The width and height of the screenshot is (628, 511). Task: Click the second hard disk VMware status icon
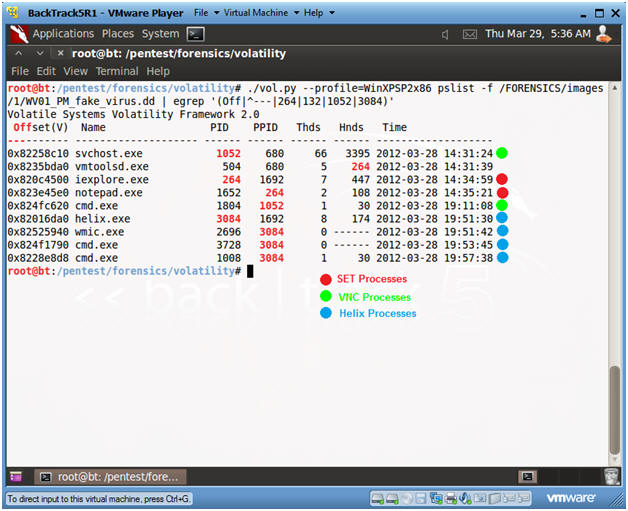click(x=392, y=499)
